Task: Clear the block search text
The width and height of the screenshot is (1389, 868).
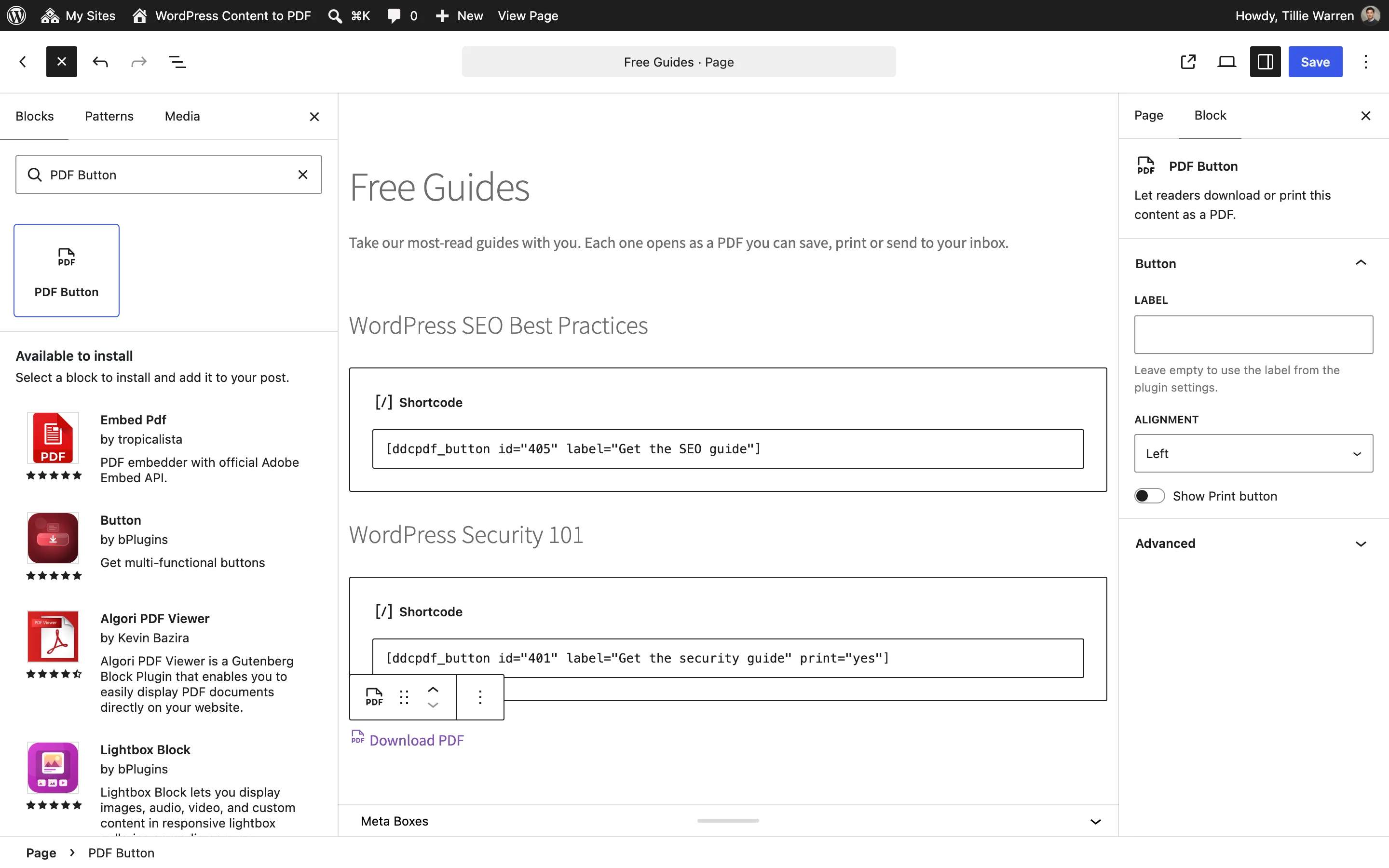Action: tap(302, 175)
